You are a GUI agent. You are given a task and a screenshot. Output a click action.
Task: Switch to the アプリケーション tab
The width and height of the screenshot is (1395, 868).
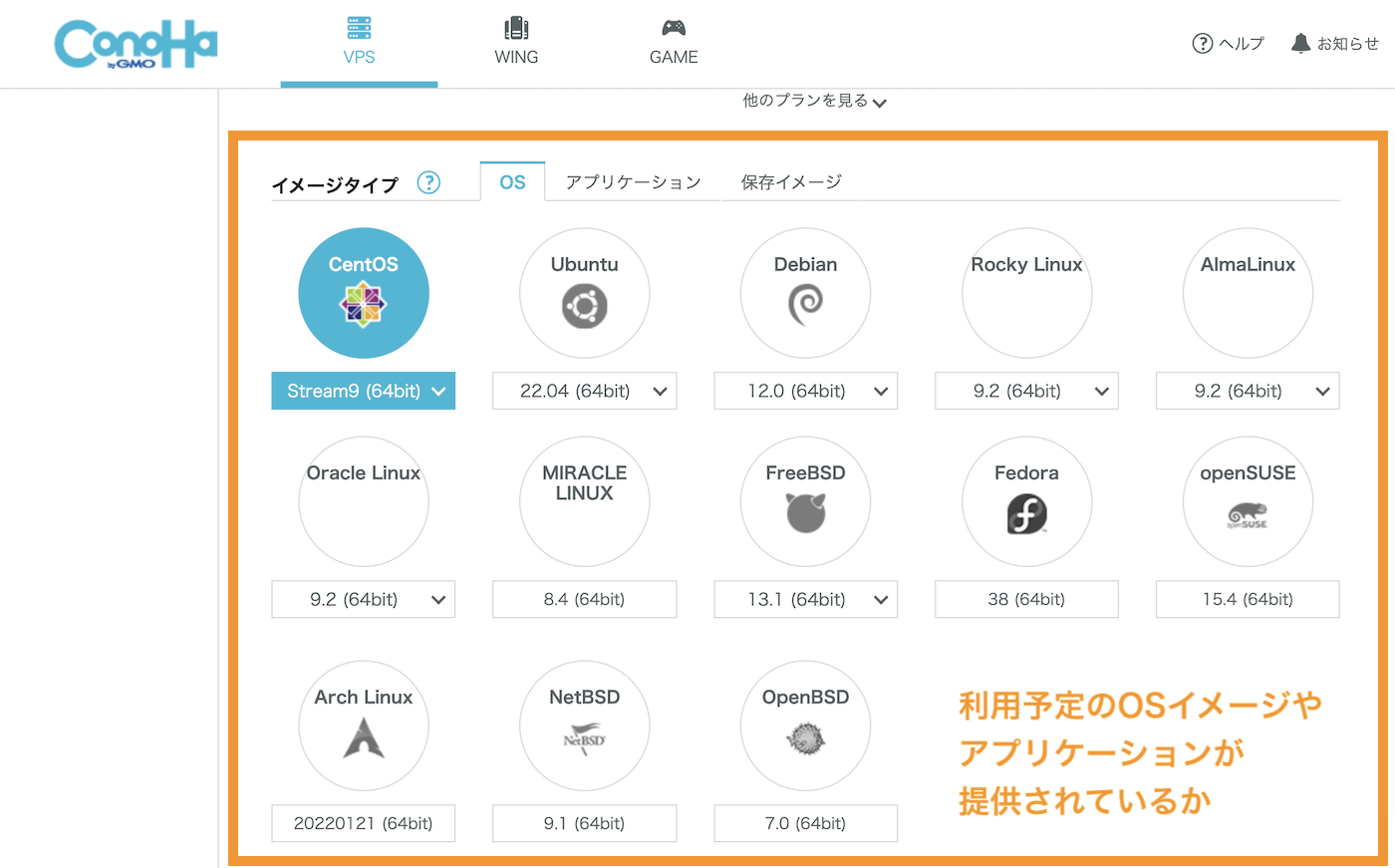click(x=633, y=182)
